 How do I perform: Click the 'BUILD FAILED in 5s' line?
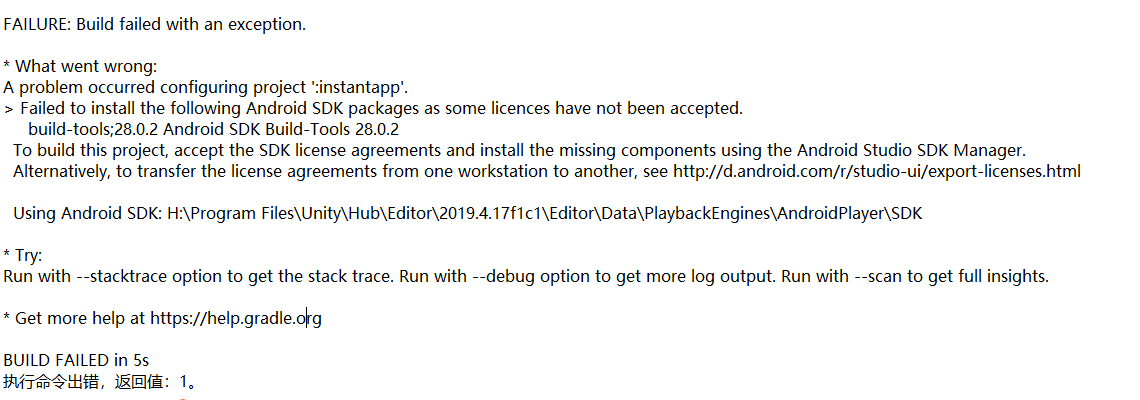click(x=77, y=360)
